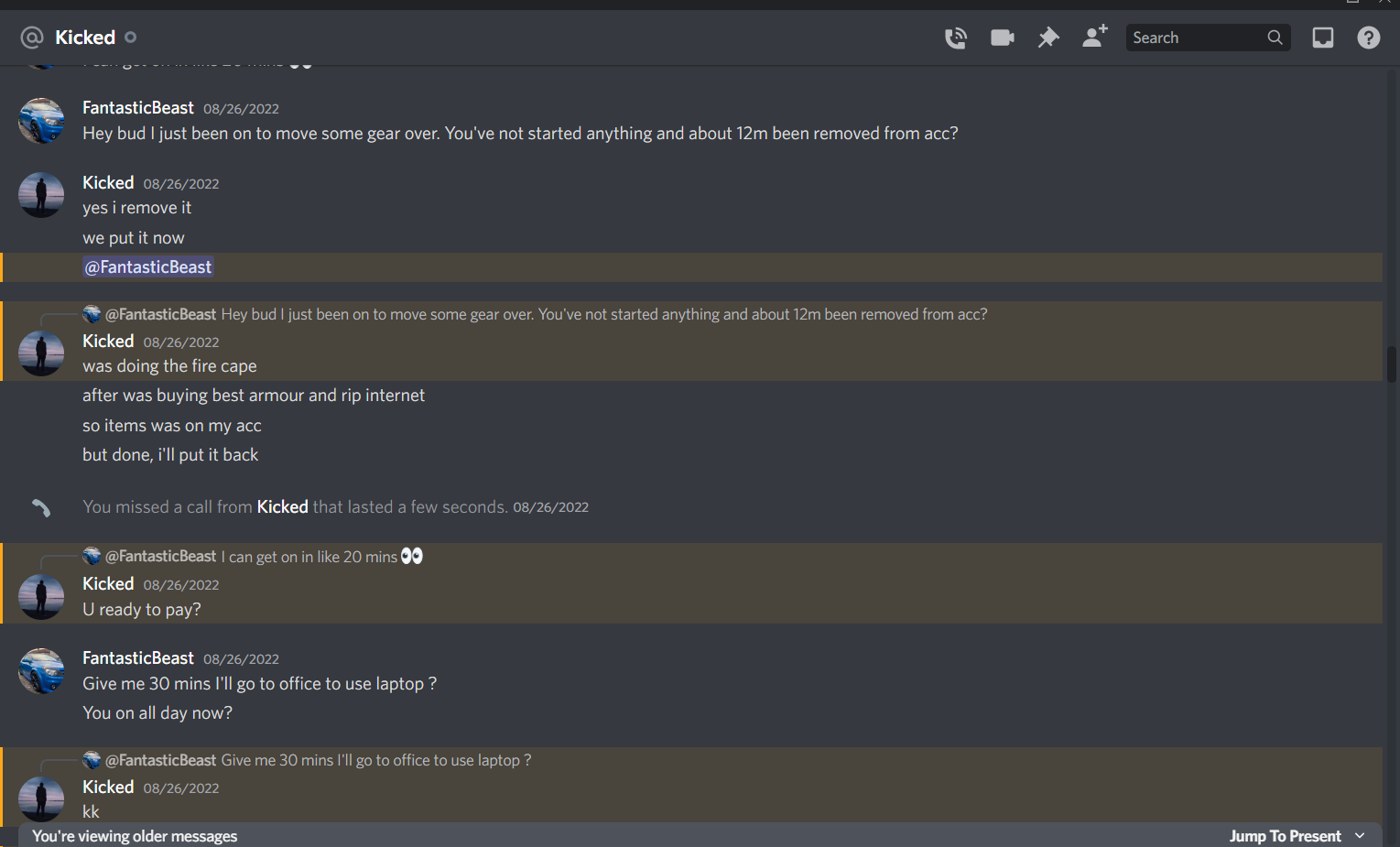Open the @FantasticBeast mention
Screen dimensions: 1400x847
click(x=148, y=267)
